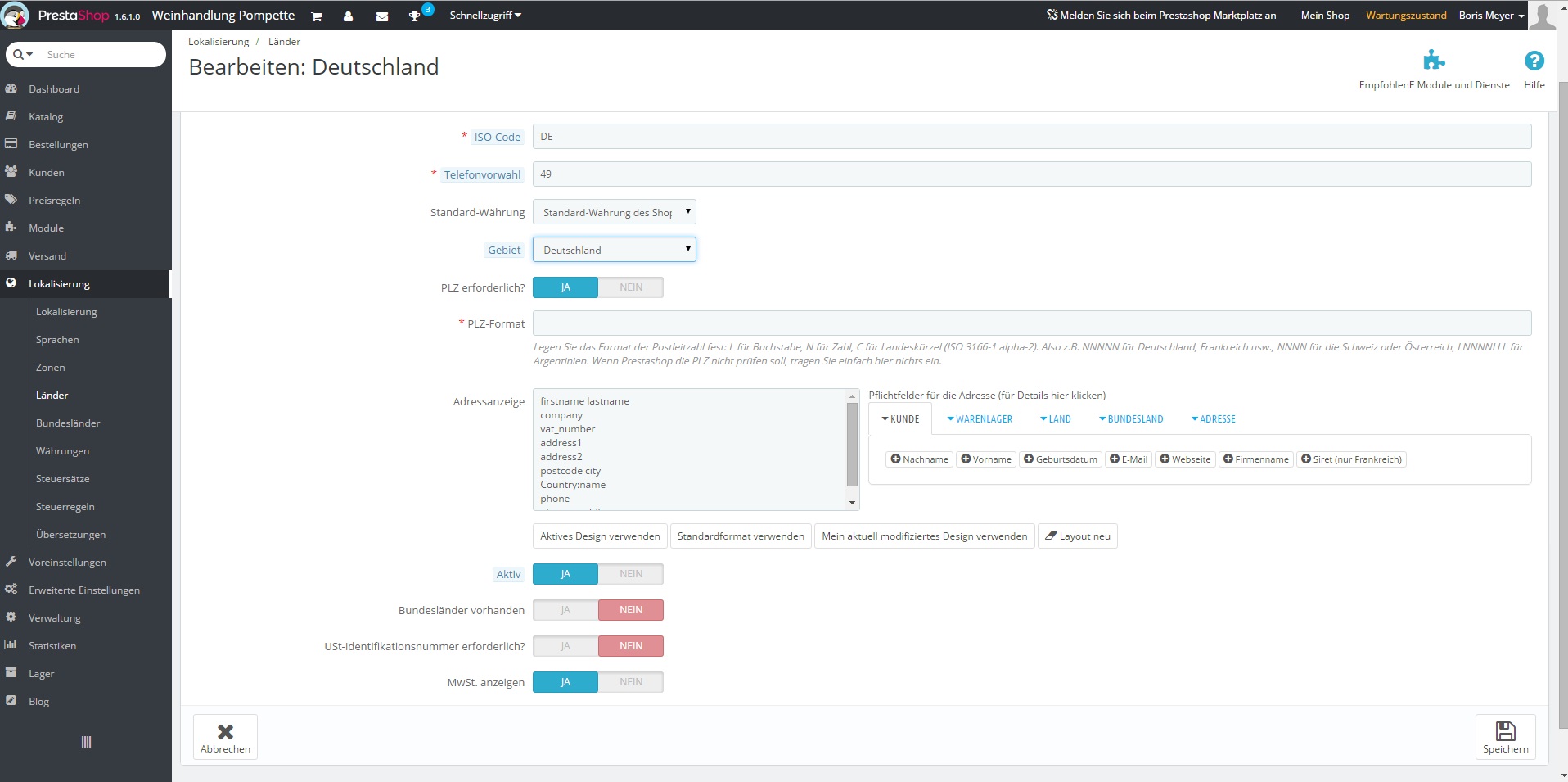The height and width of the screenshot is (782, 1568).
Task: Open the customers person icon in top bar
Action: click(x=348, y=16)
